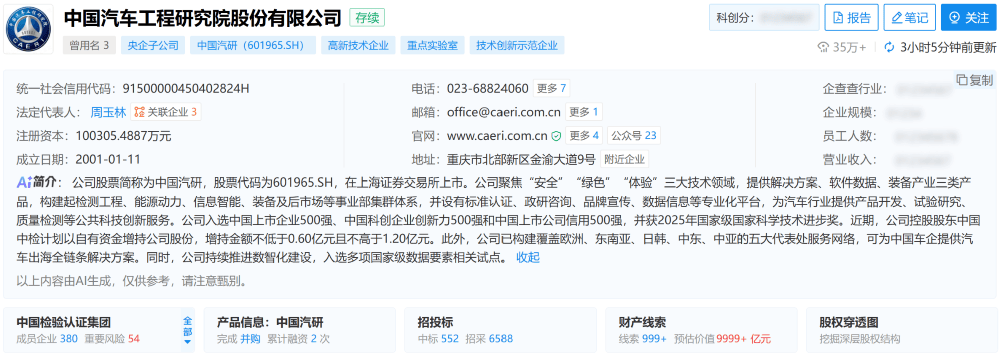Expand 更多 1 email addresses
Screen dimensions: 1000x360
[584, 112]
